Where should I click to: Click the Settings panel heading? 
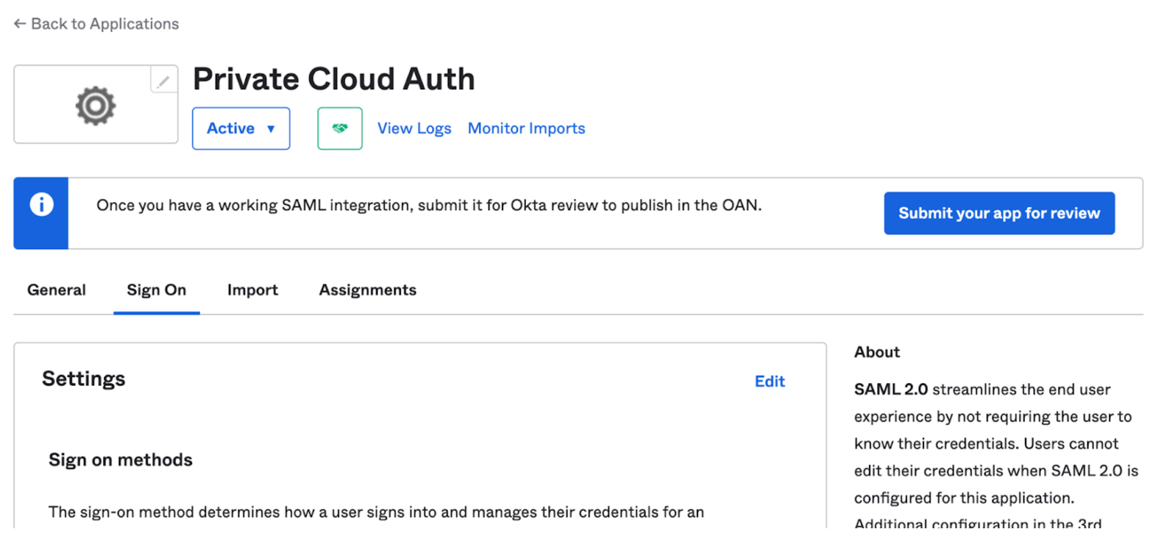click(84, 379)
